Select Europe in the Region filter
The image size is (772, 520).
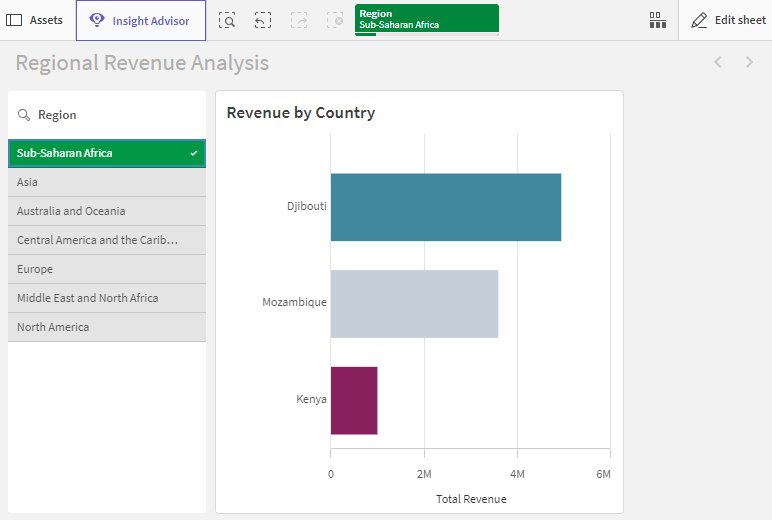pyautogui.click(x=107, y=269)
